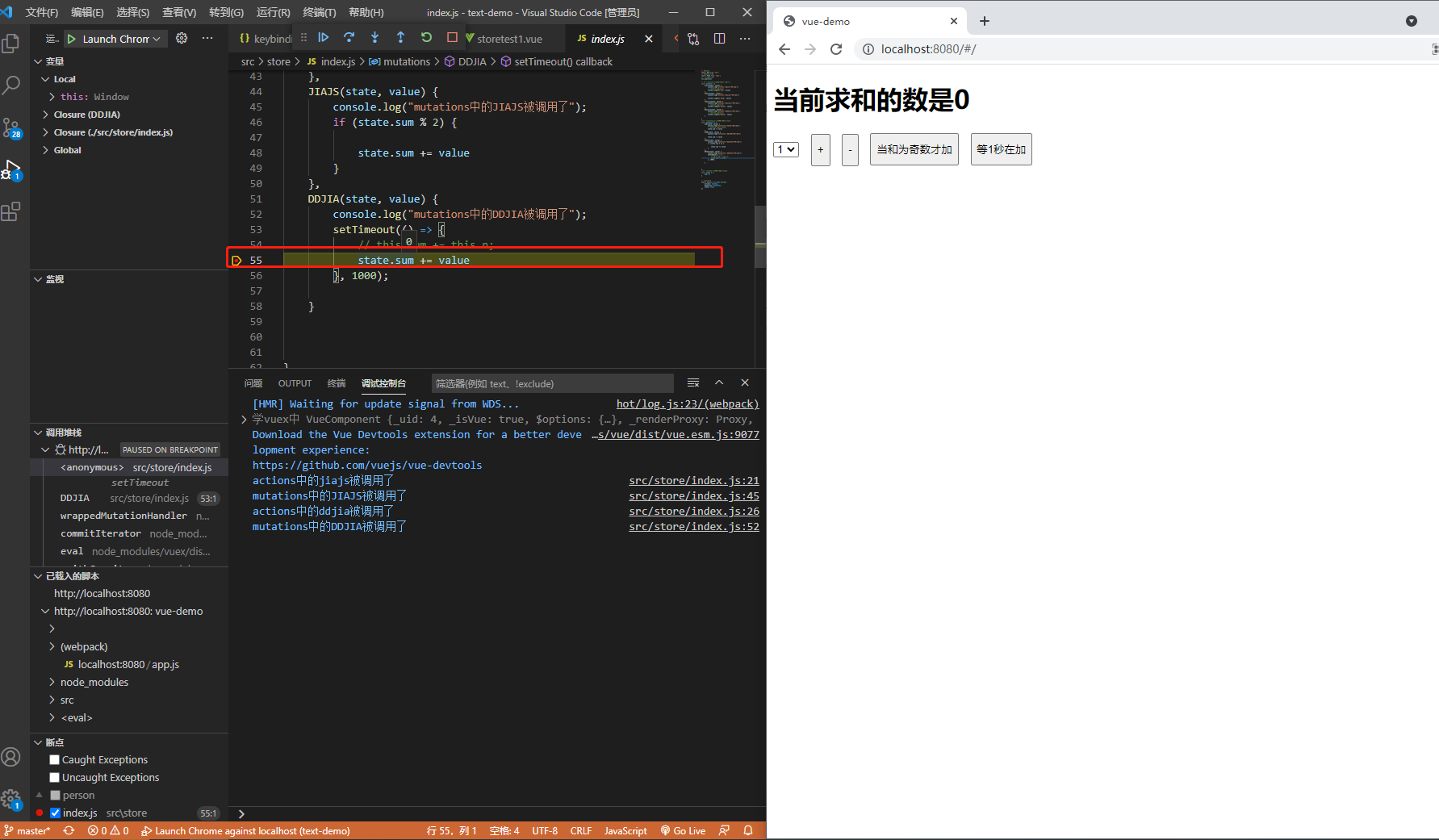The width and height of the screenshot is (1439, 840).
Task: Open the Accounts menu icon
Action: [11, 756]
